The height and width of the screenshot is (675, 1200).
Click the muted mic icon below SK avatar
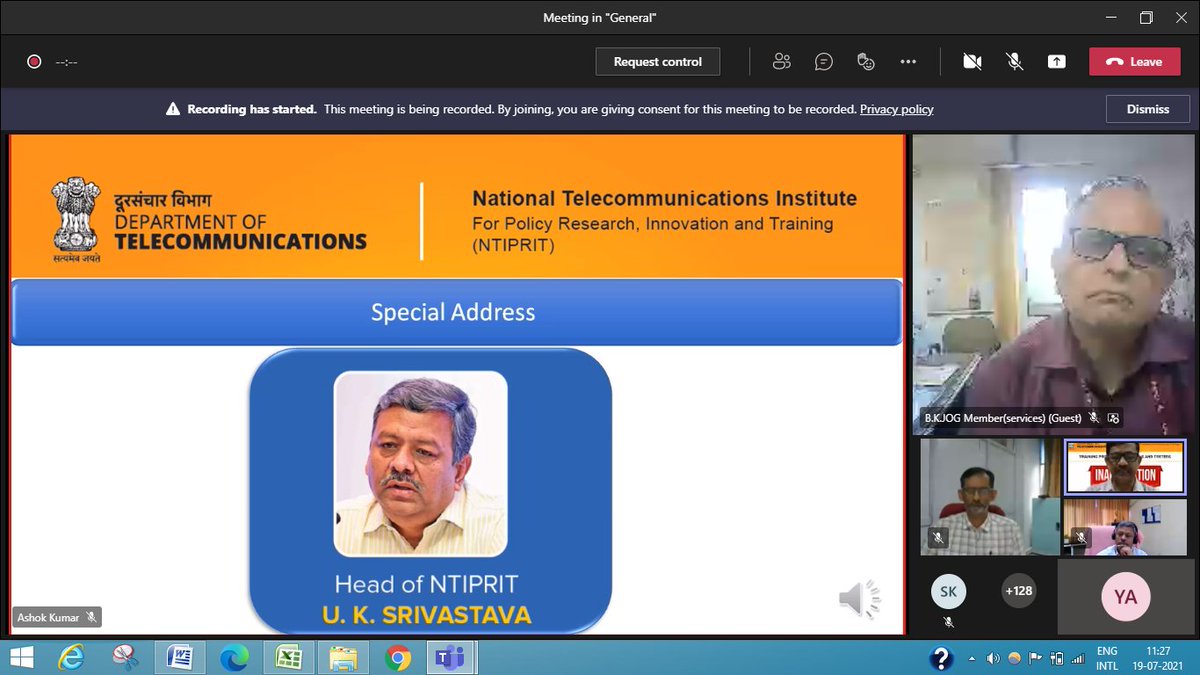(x=948, y=622)
